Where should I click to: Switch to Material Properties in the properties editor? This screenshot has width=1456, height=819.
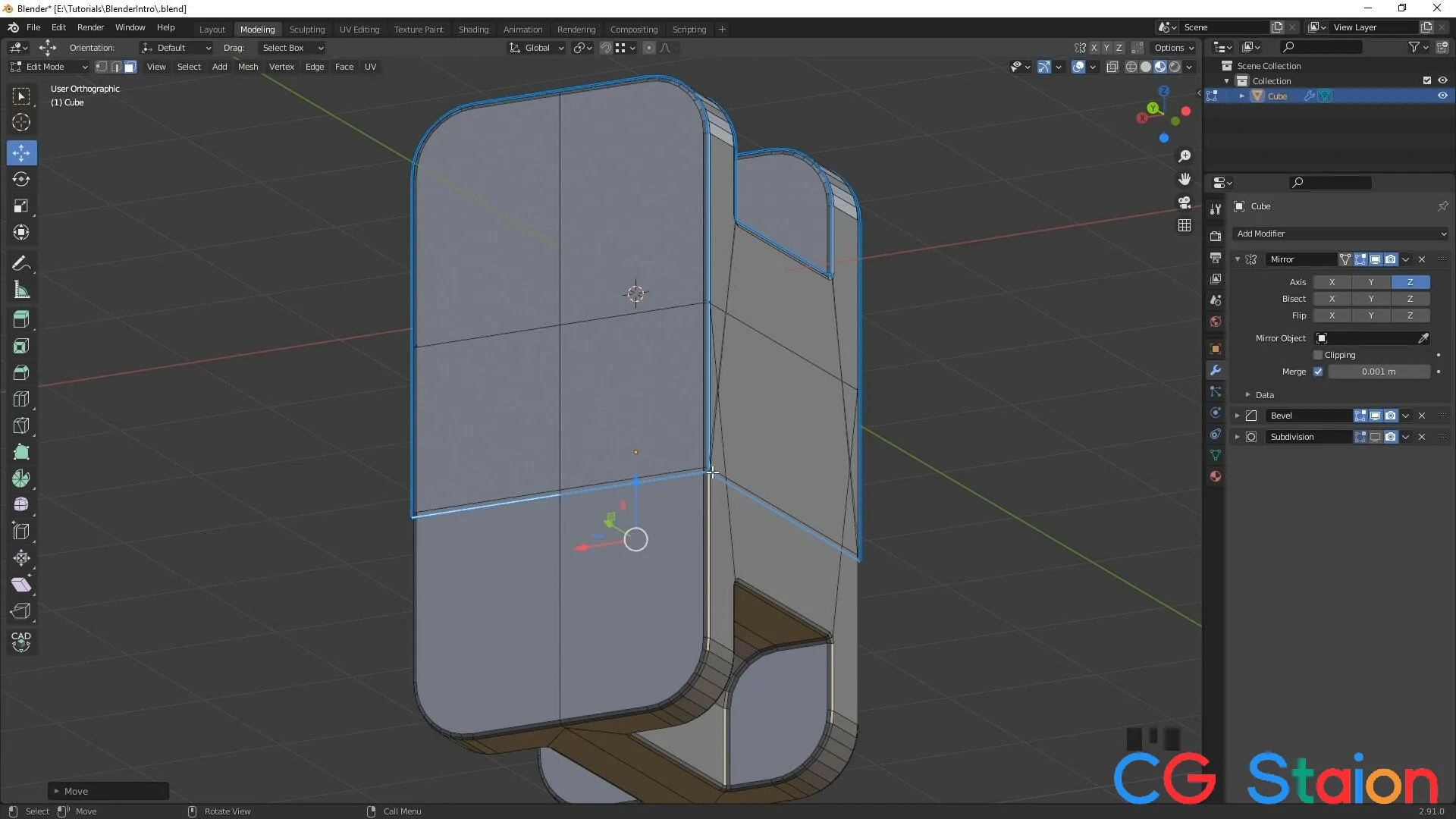click(1215, 476)
